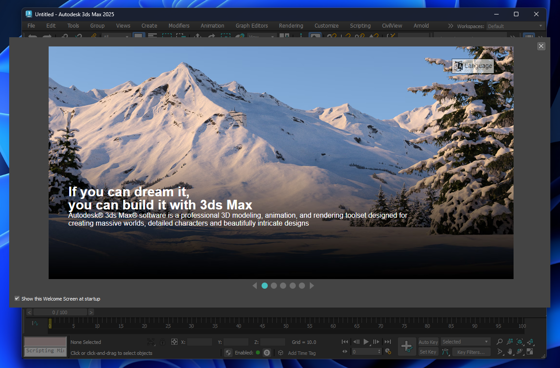Click the Scripting Mini listener output box

tap(45, 352)
